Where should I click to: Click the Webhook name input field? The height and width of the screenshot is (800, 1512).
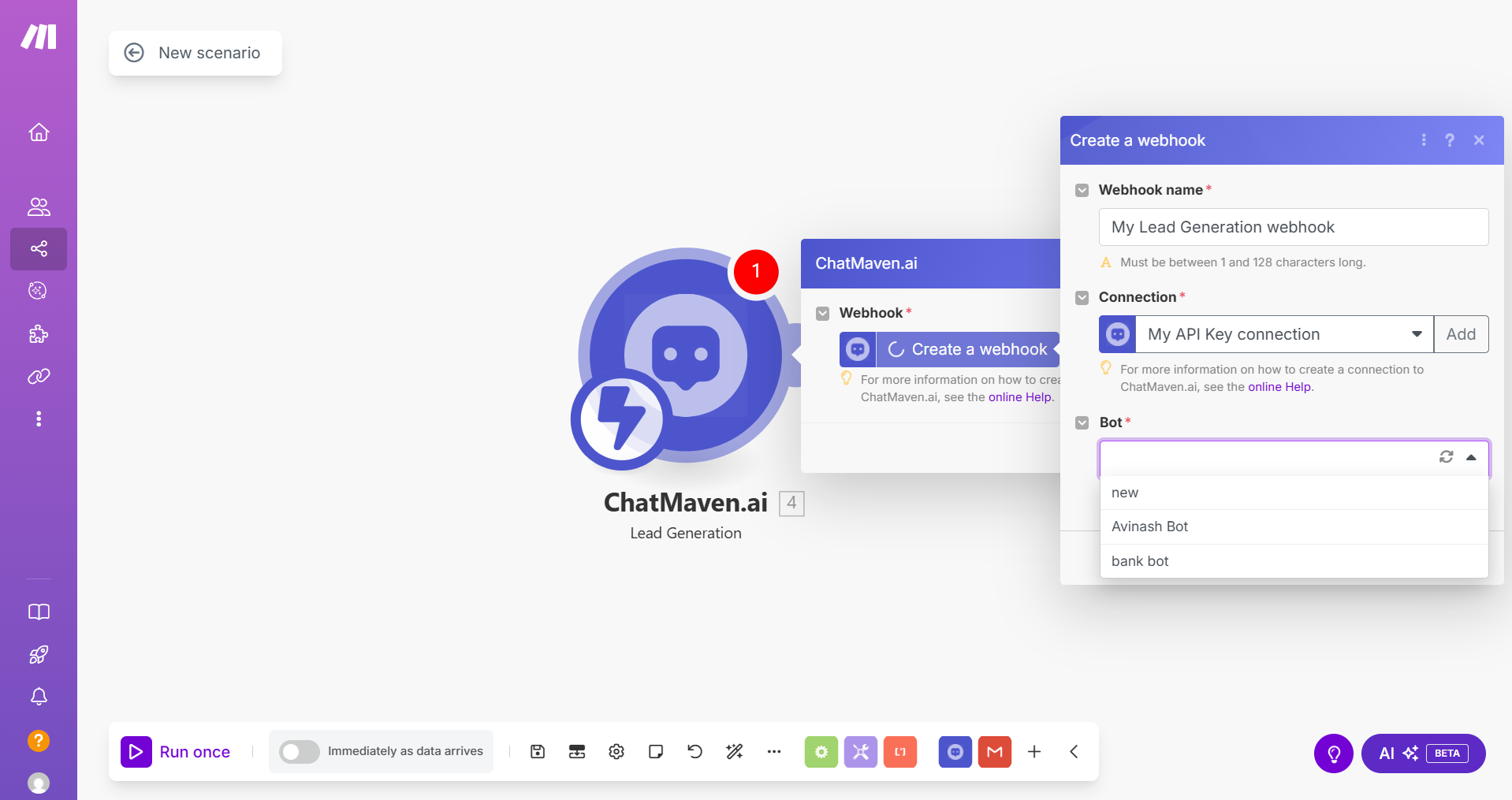click(1293, 227)
